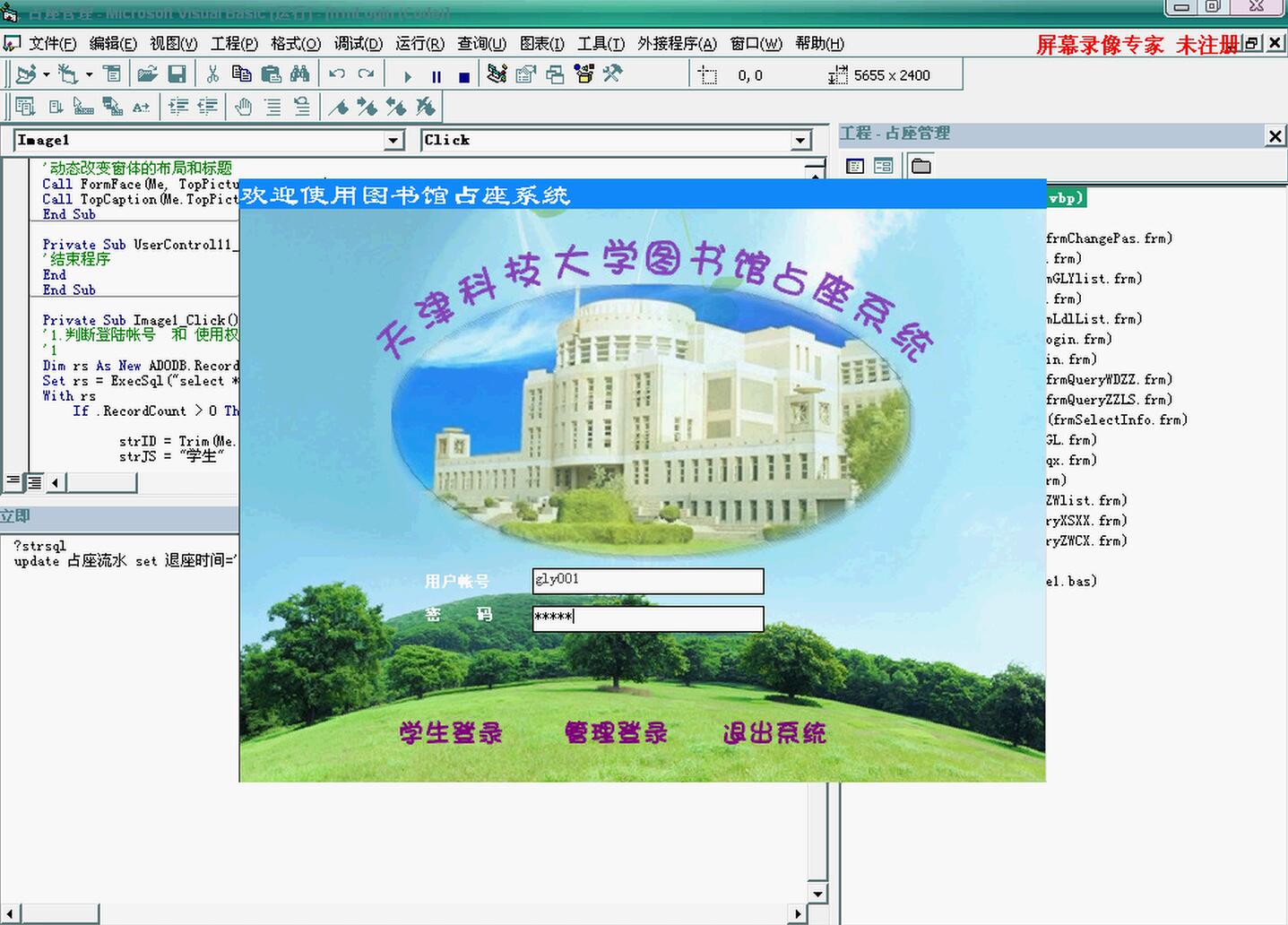Click the Uncomment Block icon
1288x925 pixels.
point(302,107)
